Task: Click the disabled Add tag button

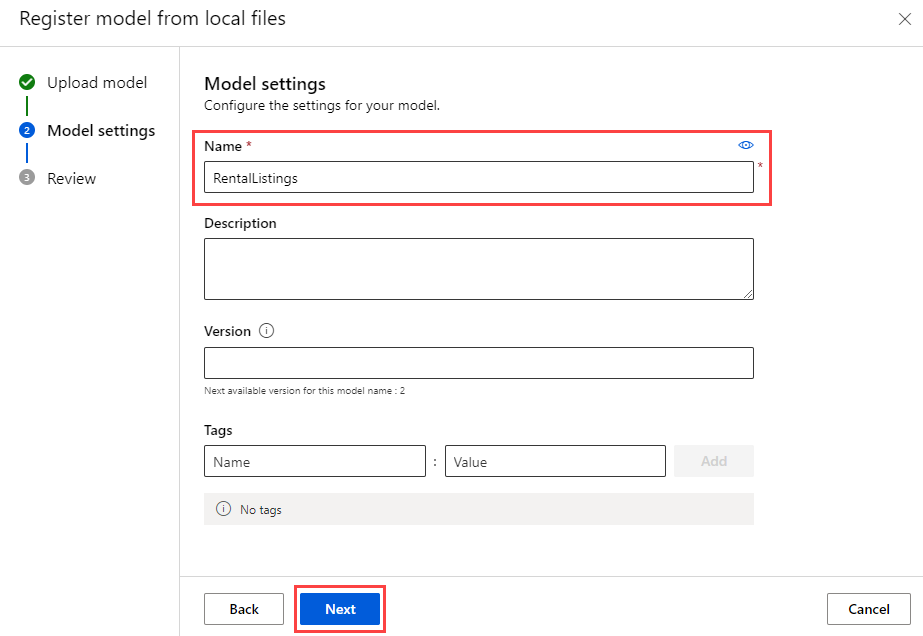Action: tap(713, 460)
